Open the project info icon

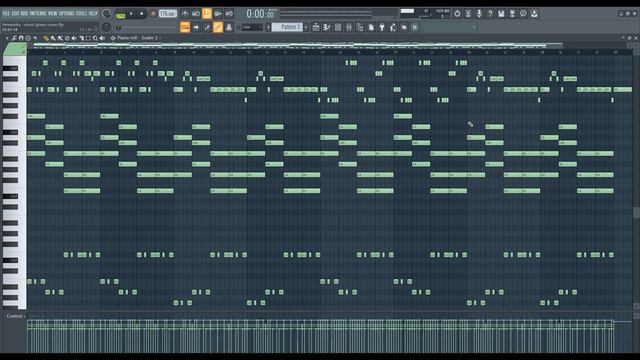click(x=523, y=14)
